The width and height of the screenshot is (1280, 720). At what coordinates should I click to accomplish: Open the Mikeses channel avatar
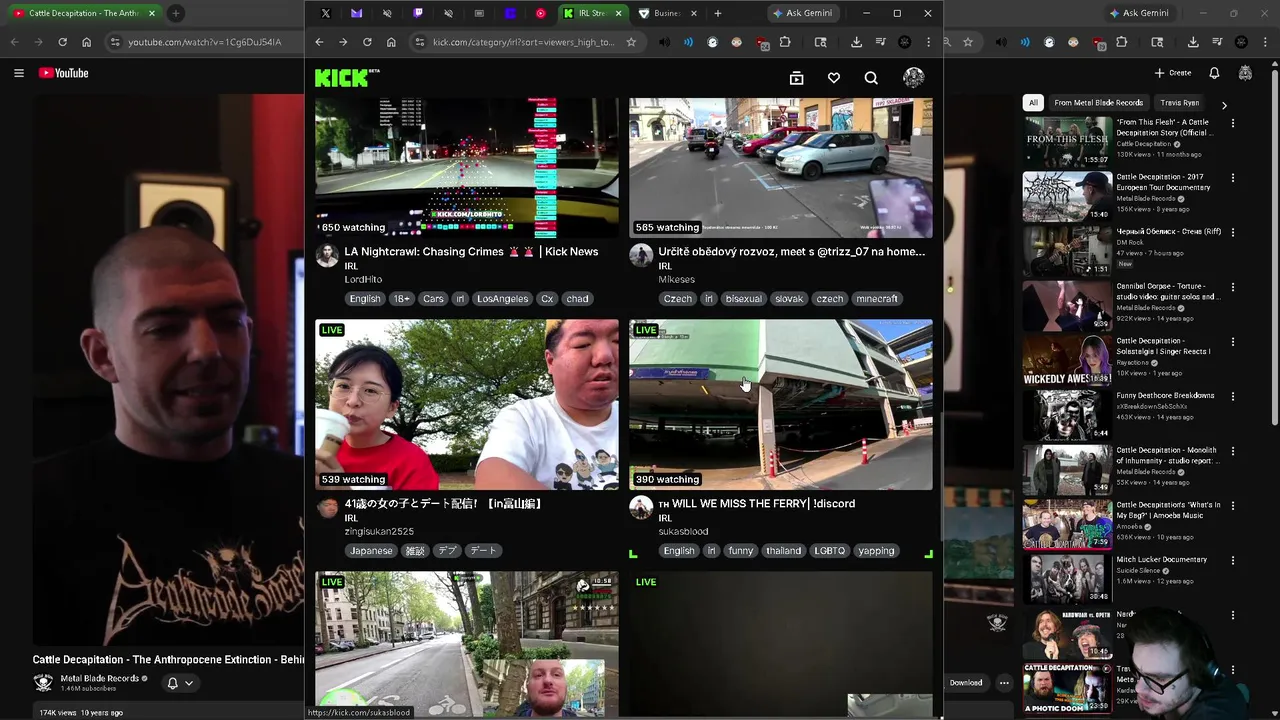(x=641, y=255)
